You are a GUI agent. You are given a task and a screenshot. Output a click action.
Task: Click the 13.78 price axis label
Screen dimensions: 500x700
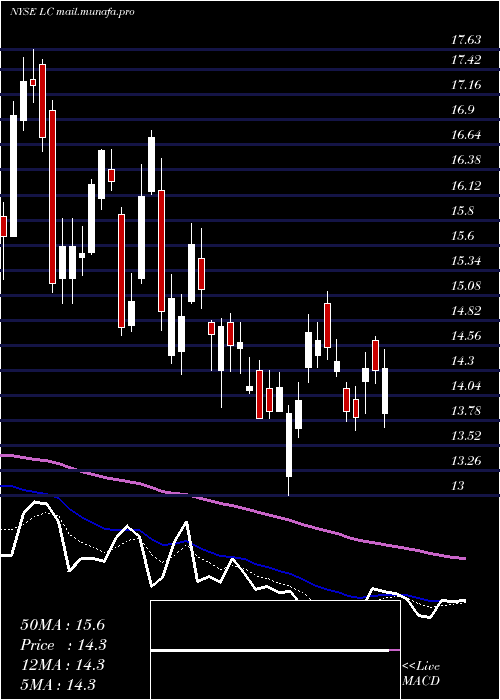(x=466, y=410)
